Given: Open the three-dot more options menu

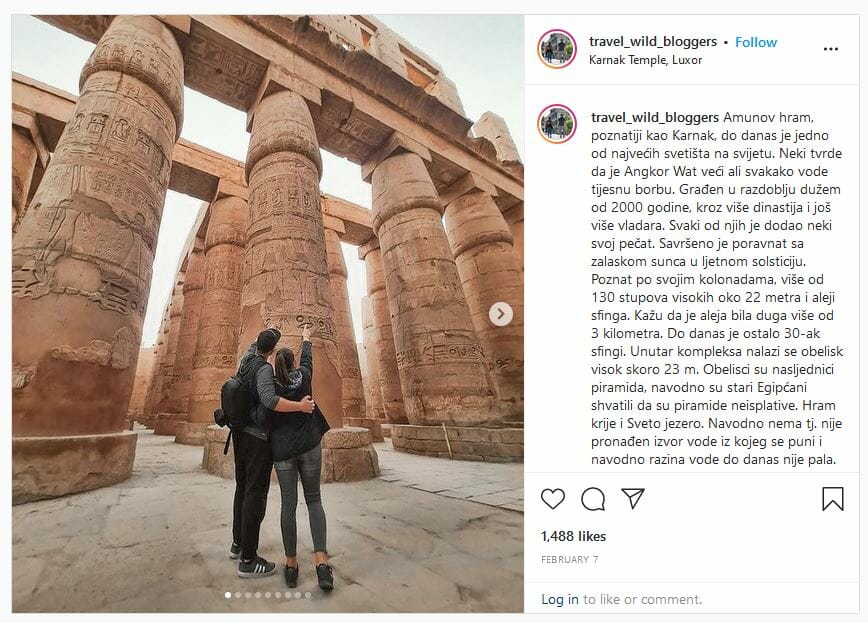Looking at the screenshot, I should [x=830, y=49].
